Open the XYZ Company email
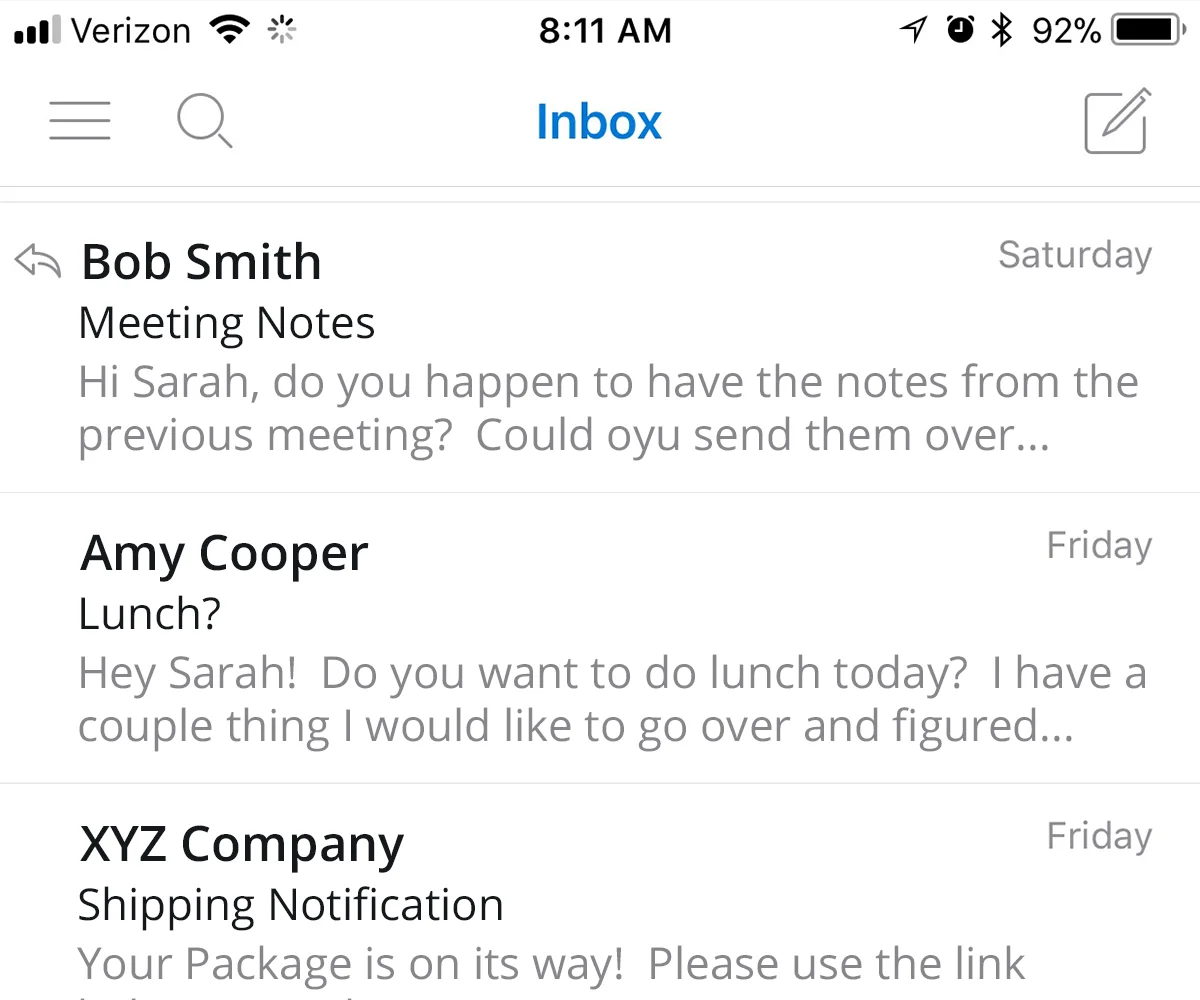The width and height of the screenshot is (1200, 1000). coord(600,892)
